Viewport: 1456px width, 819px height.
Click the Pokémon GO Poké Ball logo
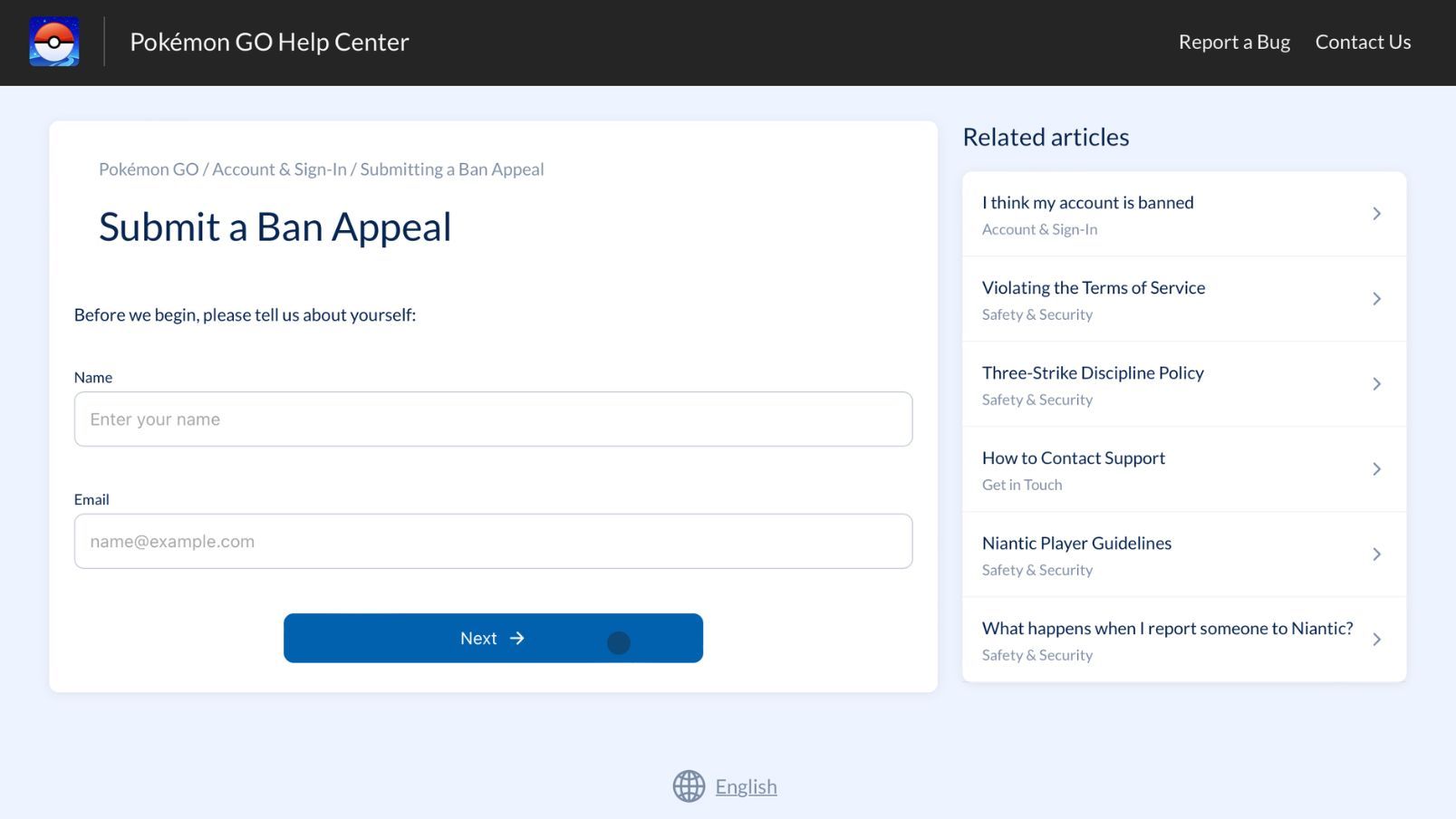tap(54, 42)
